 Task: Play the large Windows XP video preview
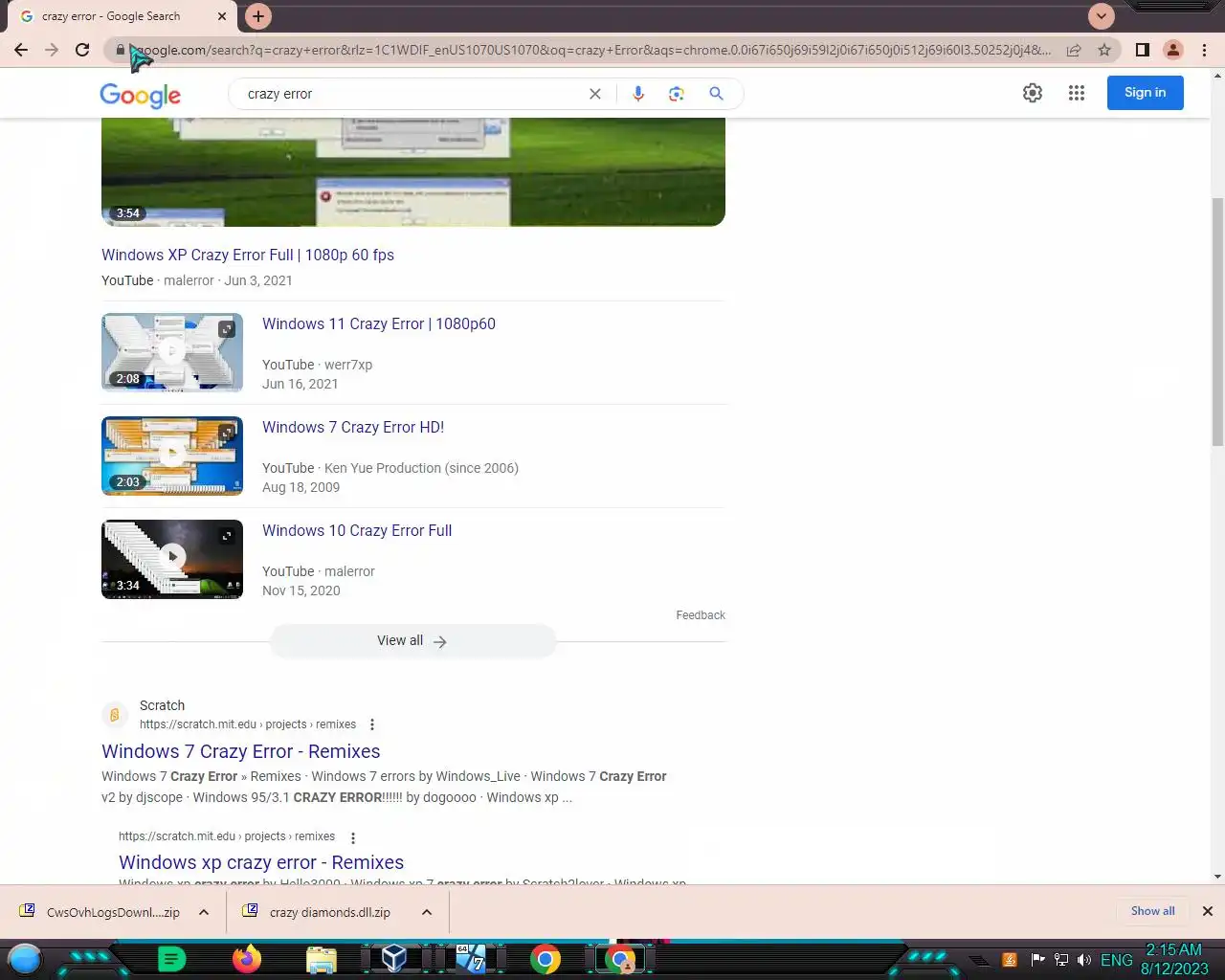click(413, 172)
